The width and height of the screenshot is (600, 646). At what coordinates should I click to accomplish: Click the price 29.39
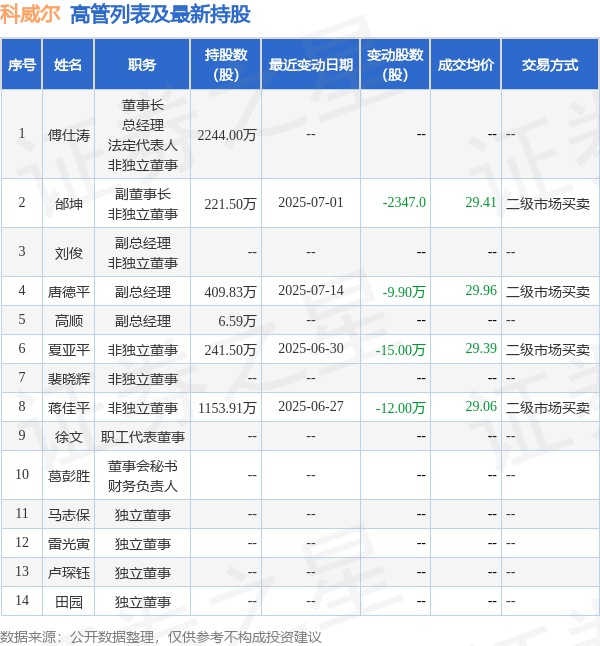tap(481, 349)
